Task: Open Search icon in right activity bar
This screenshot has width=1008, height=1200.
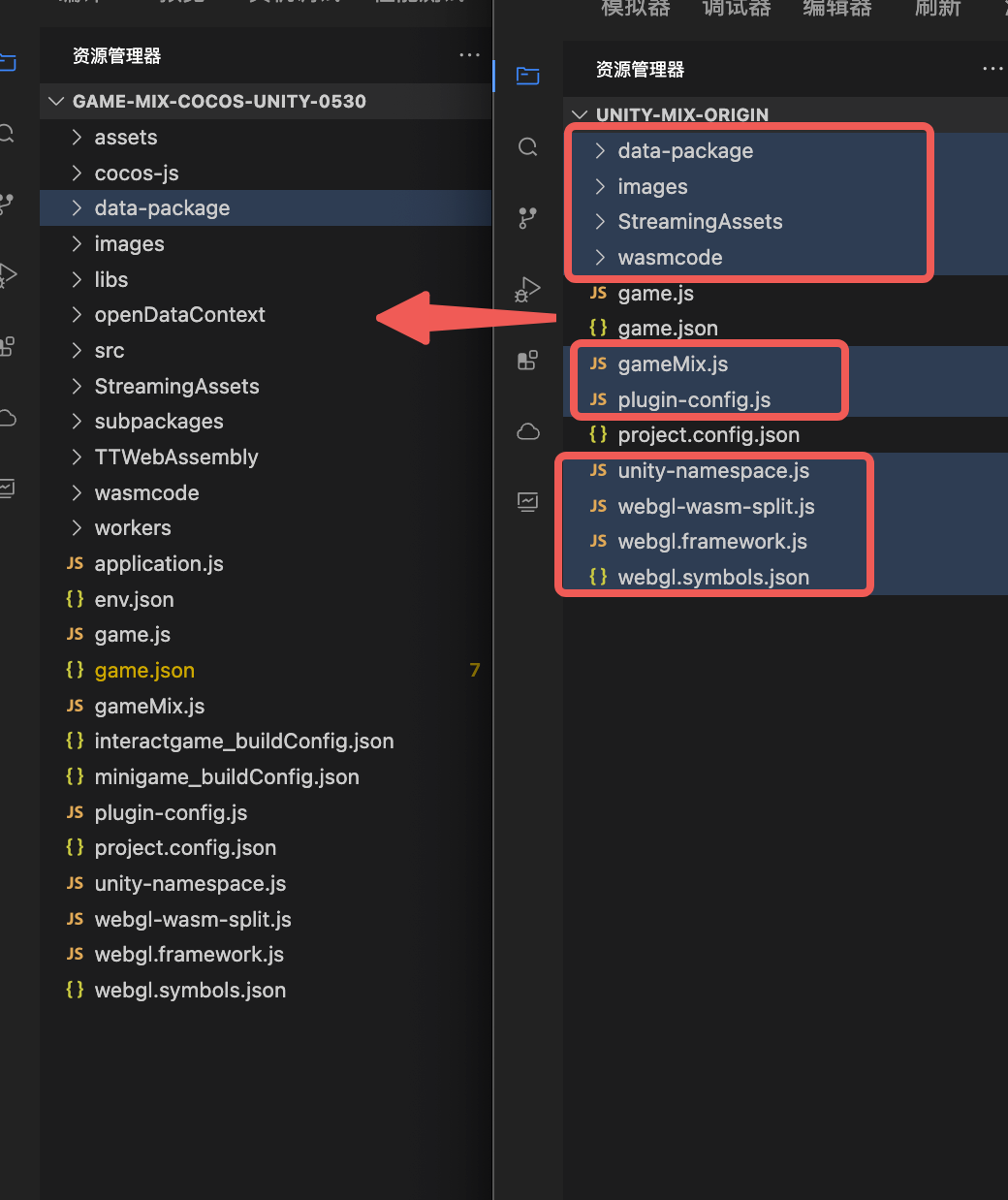Action: 528,146
